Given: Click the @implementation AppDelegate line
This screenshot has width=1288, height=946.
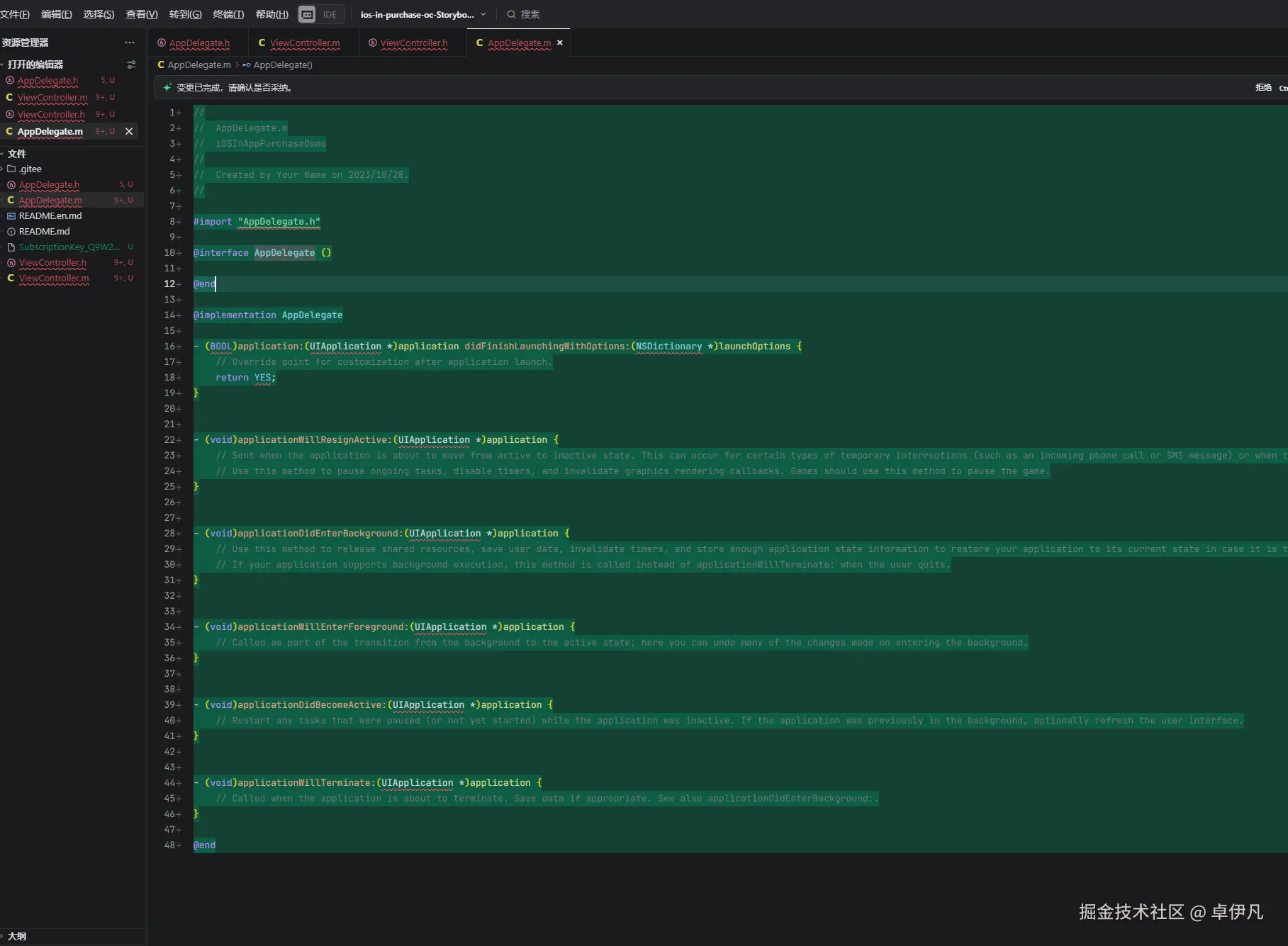Looking at the screenshot, I should coord(268,315).
